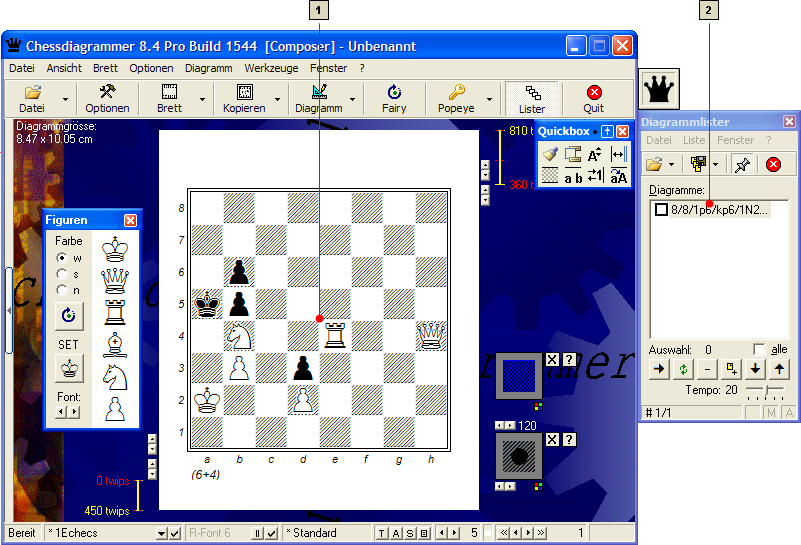Toggle checkmark next to 1Echecs font
Screen dimensions: 801x545
(x=175, y=533)
